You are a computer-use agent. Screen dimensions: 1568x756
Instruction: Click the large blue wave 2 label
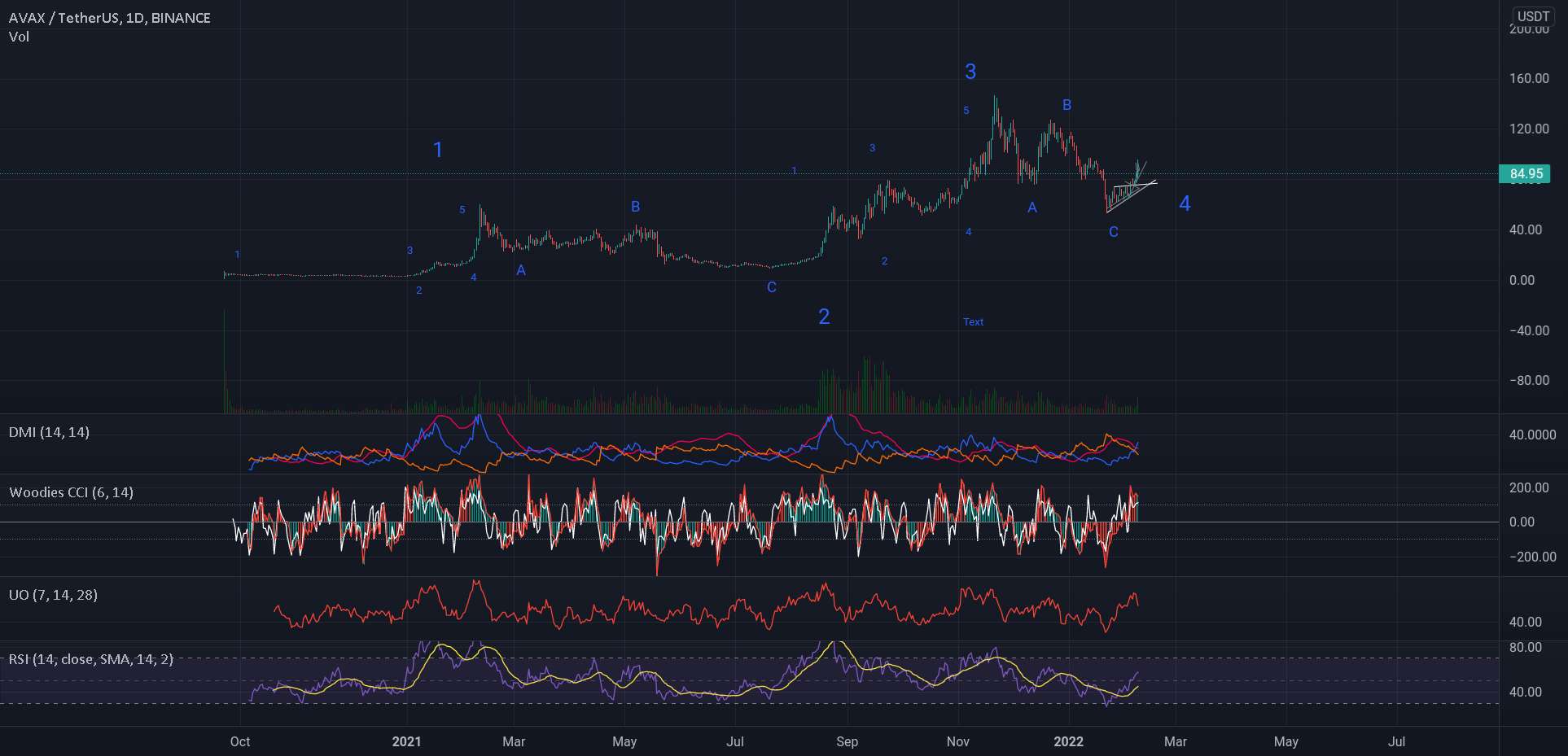click(x=824, y=317)
